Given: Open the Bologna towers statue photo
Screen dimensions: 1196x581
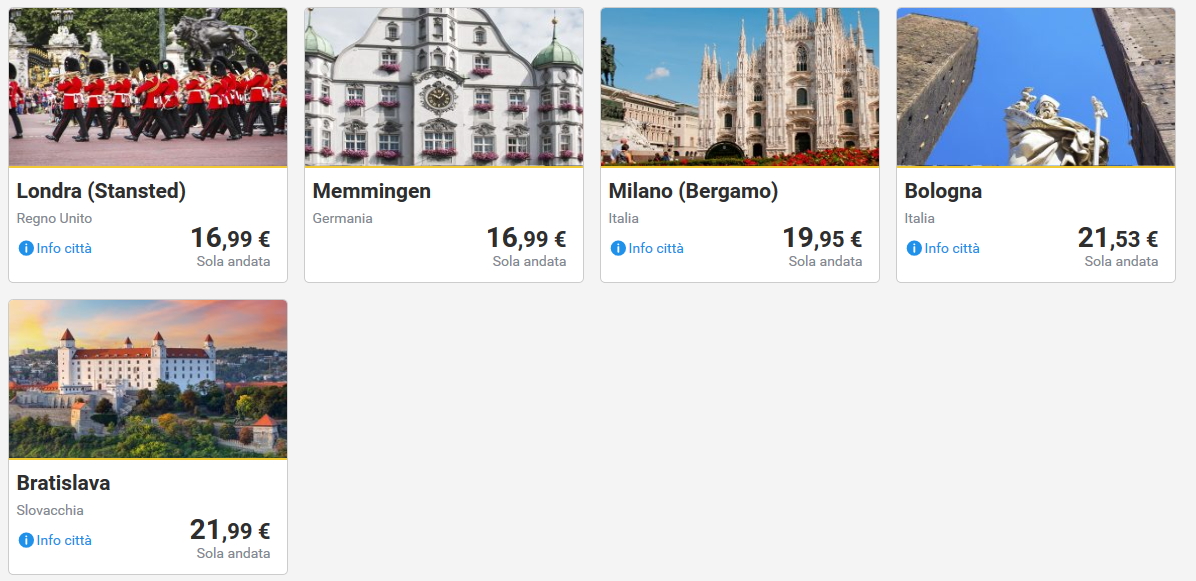Looking at the screenshot, I should [1036, 87].
